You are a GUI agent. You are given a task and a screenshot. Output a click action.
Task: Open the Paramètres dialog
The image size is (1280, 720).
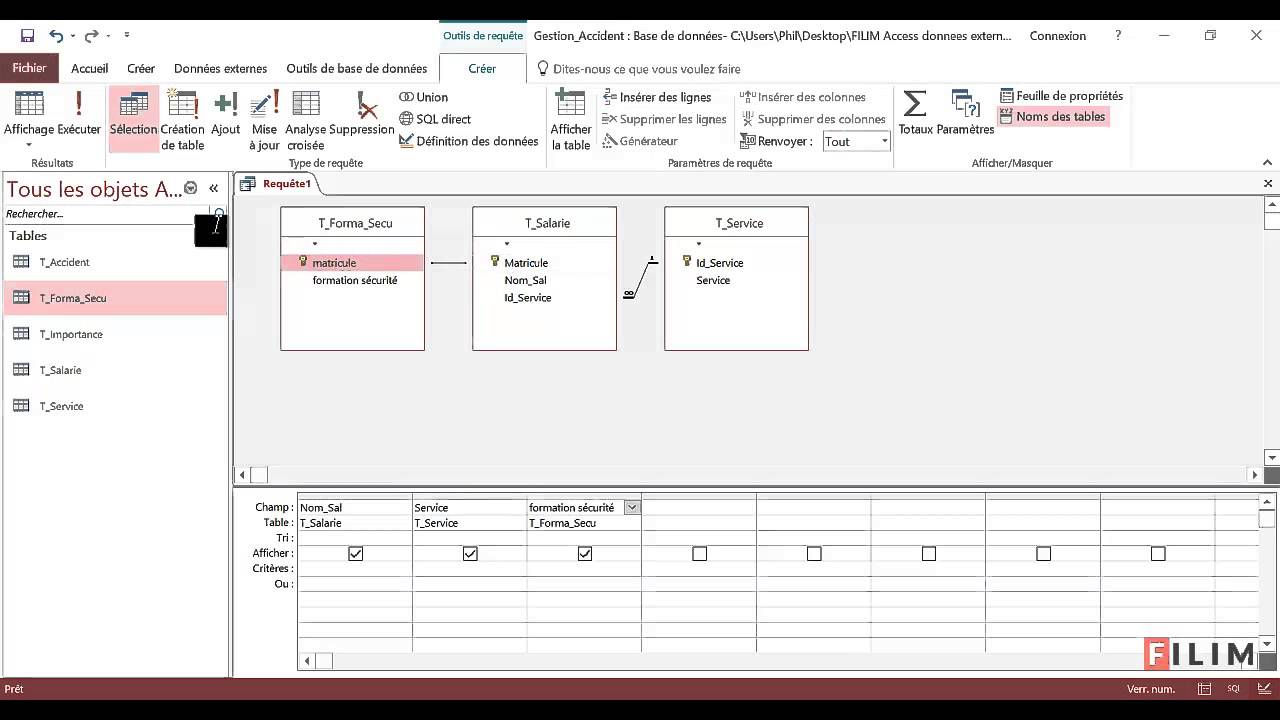pos(965,113)
